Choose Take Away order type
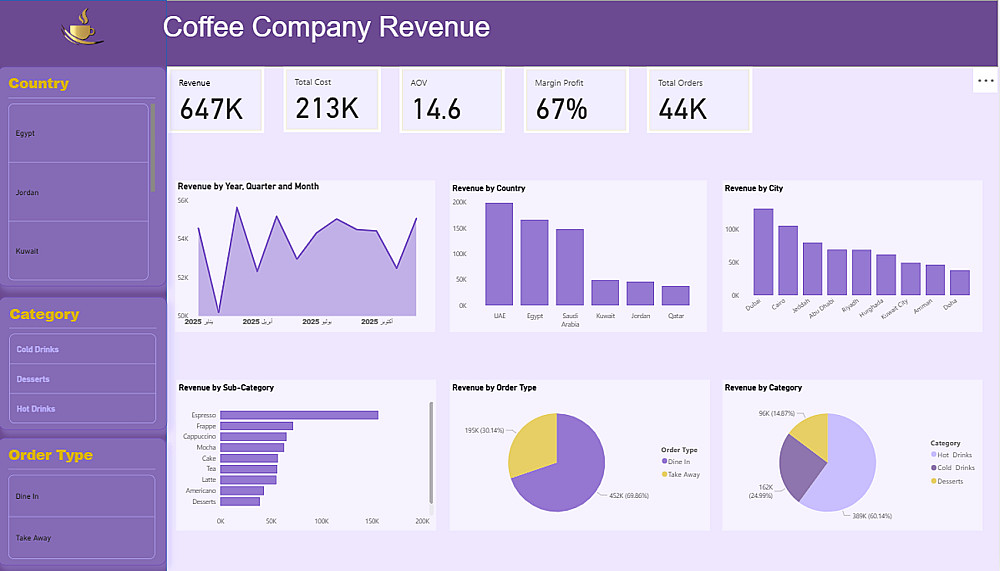Screen dimensions: 1000x571 [82, 538]
